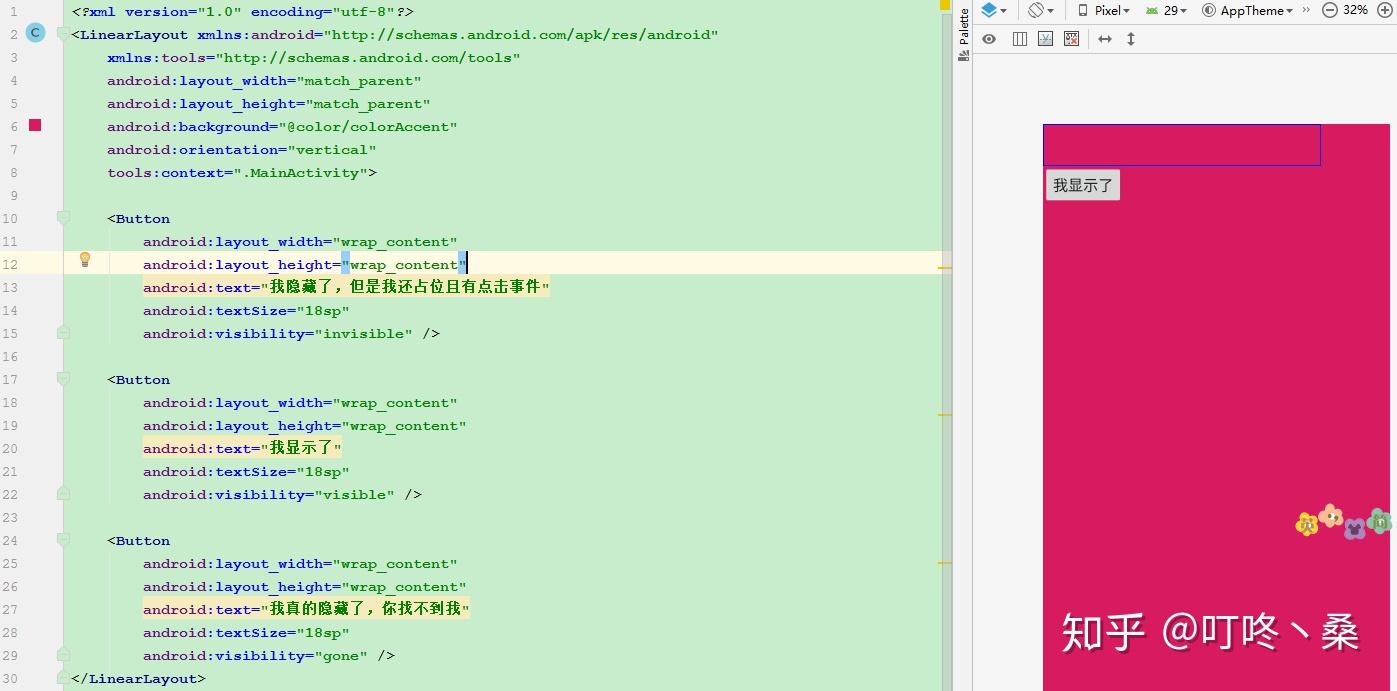Click text 我真的隐藏了，你找不到我
This screenshot has height=691, width=1397.
tap(366, 609)
